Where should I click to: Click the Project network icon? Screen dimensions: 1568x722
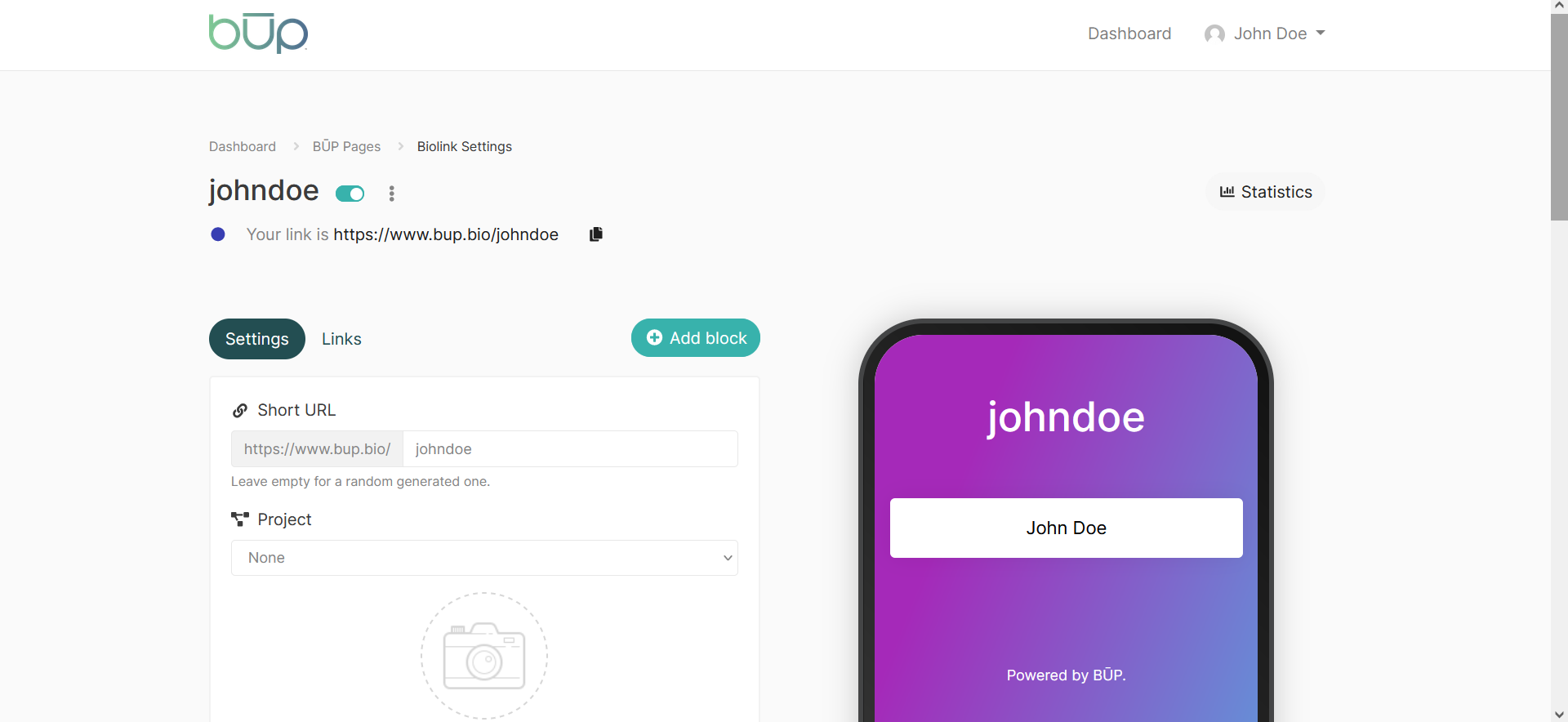240,519
